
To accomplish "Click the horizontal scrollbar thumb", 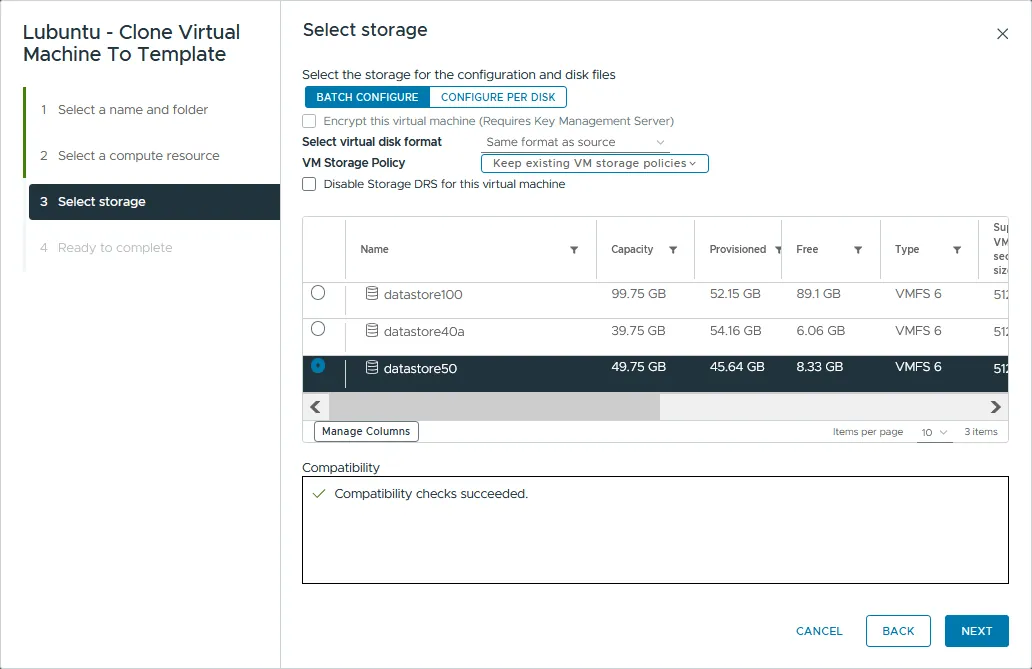I will click(494, 407).
